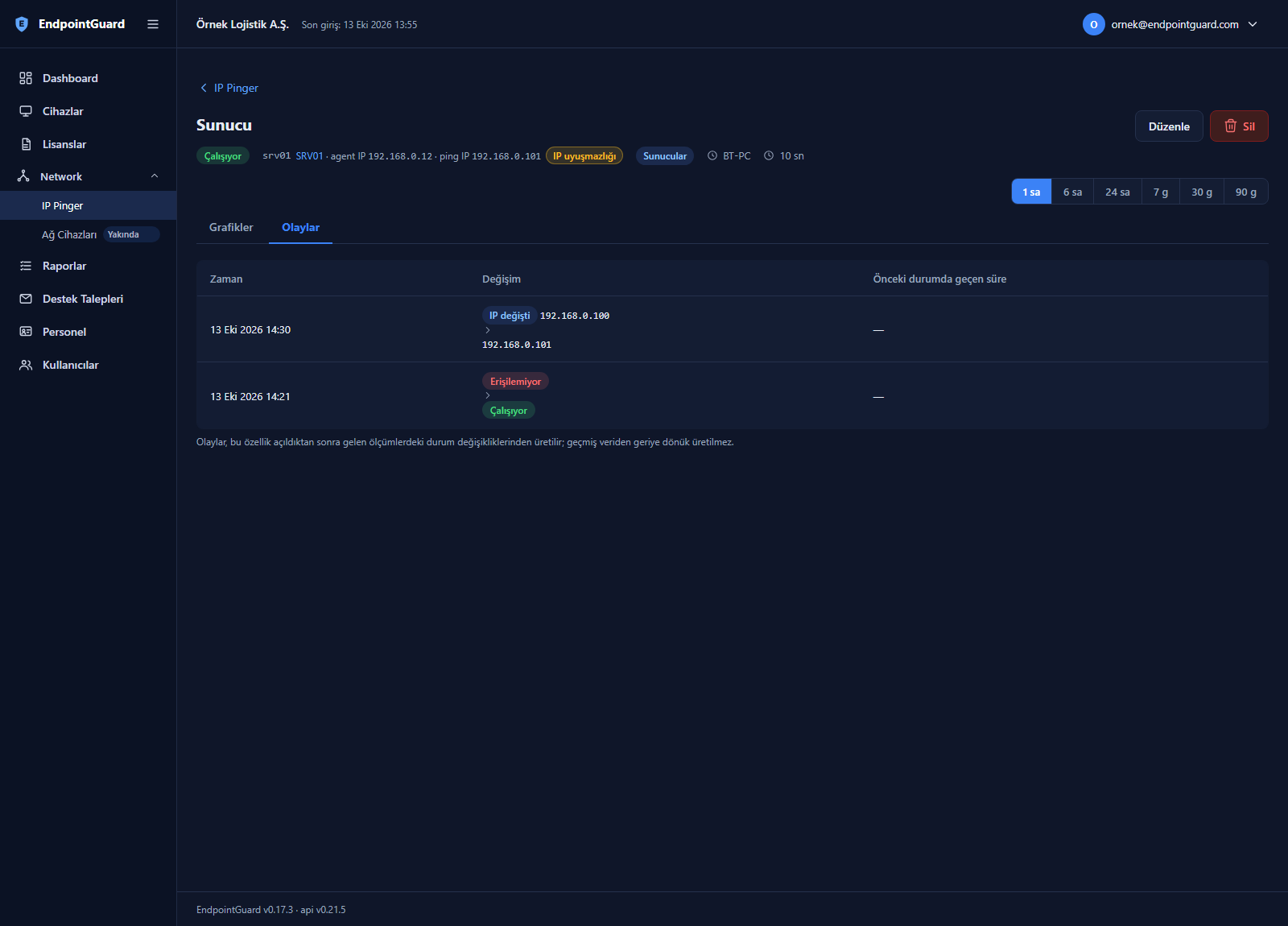The height and width of the screenshot is (926, 1288).
Task: Click the user avatar circle
Action: point(1093,24)
